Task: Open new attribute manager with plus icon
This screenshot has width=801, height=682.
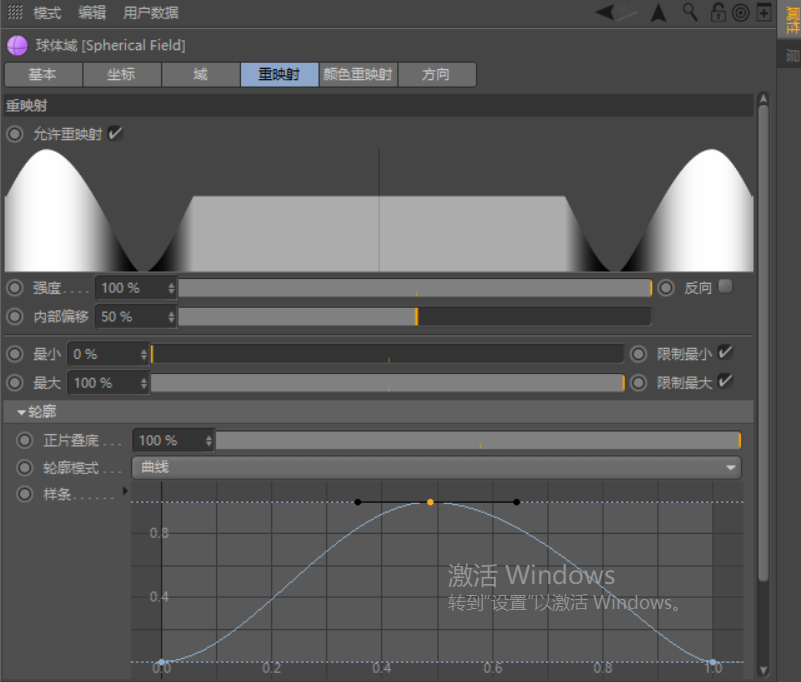Action: pos(764,12)
